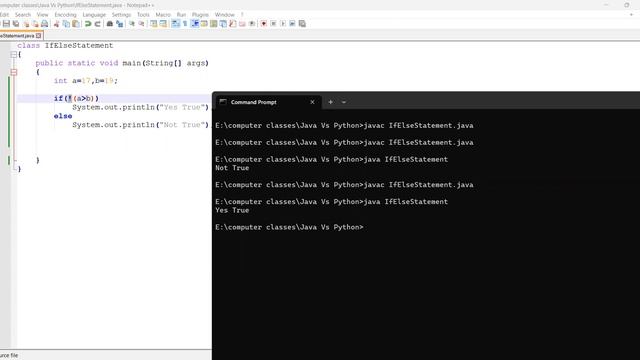Toggle Synchronize Horizontal Scrolling
Image resolution: width=640 pixels, height=360 pixels.
click(x=163, y=24)
